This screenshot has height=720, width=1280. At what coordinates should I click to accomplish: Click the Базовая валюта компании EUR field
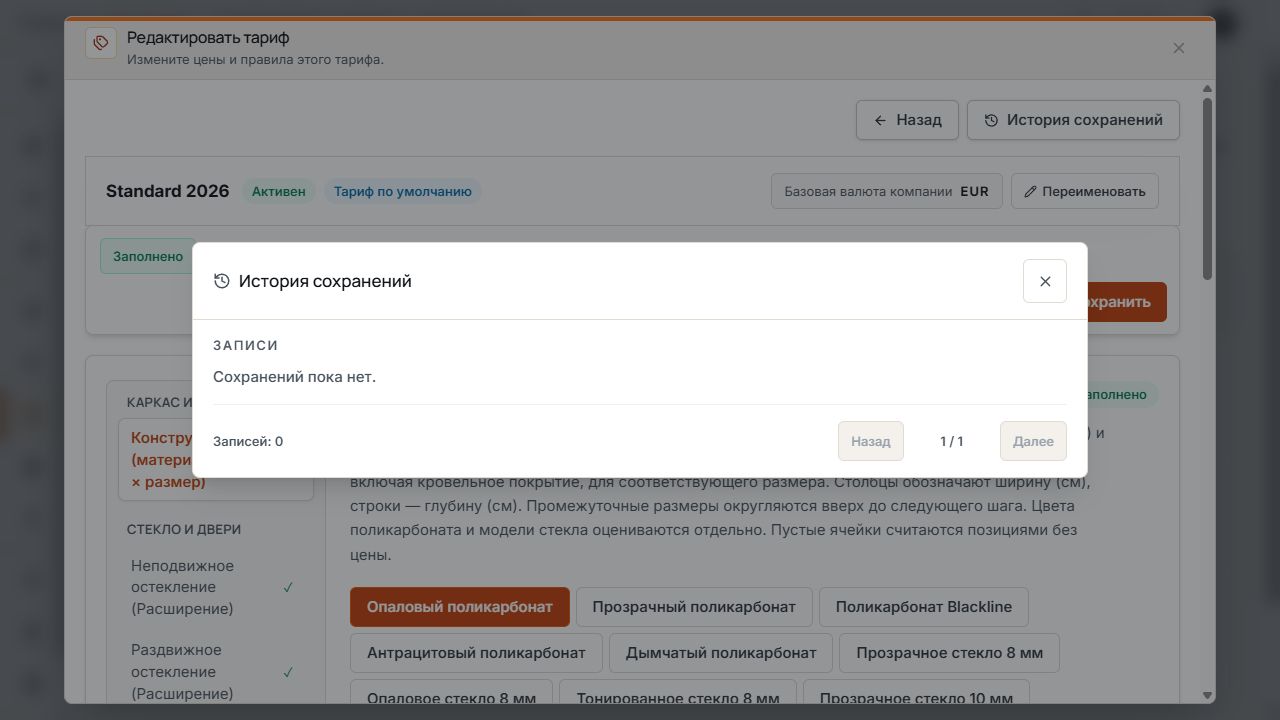887,191
